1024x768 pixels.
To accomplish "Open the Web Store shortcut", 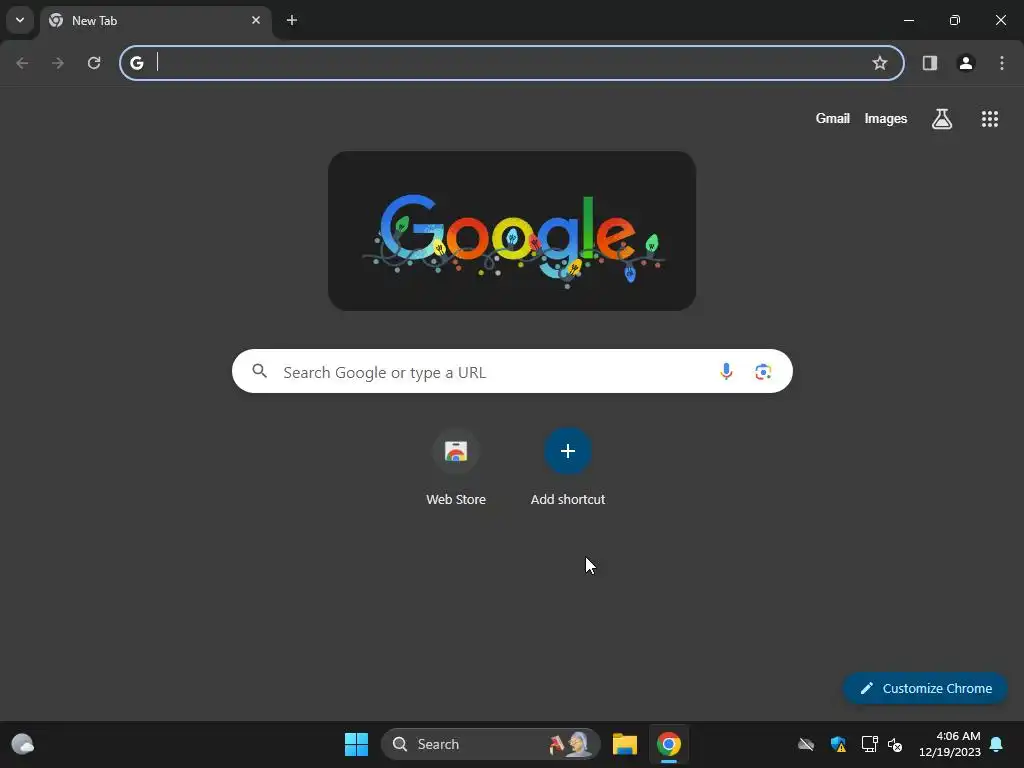I will click(456, 468).
